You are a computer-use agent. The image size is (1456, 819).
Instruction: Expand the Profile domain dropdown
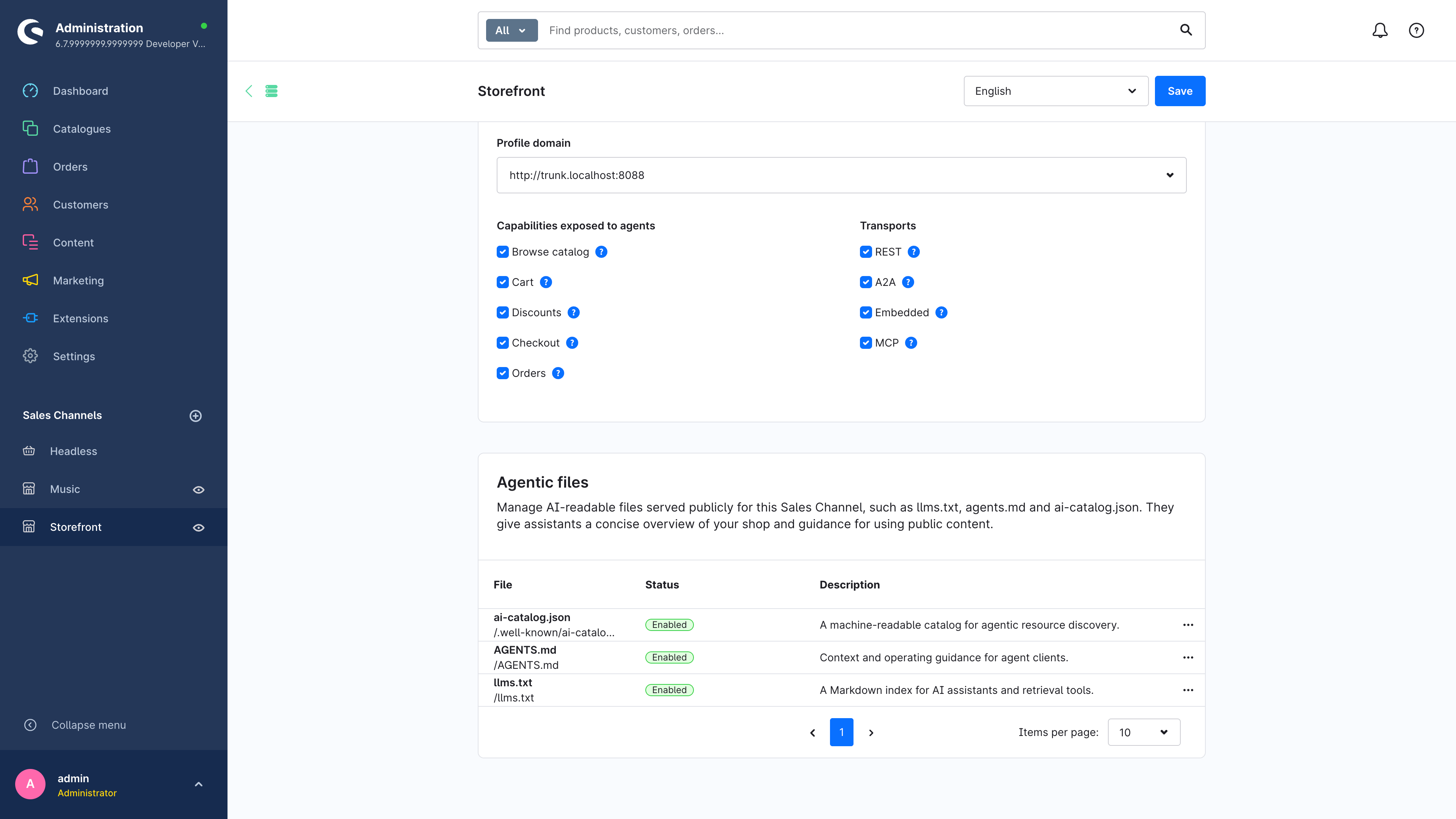[x=841, y=175]
